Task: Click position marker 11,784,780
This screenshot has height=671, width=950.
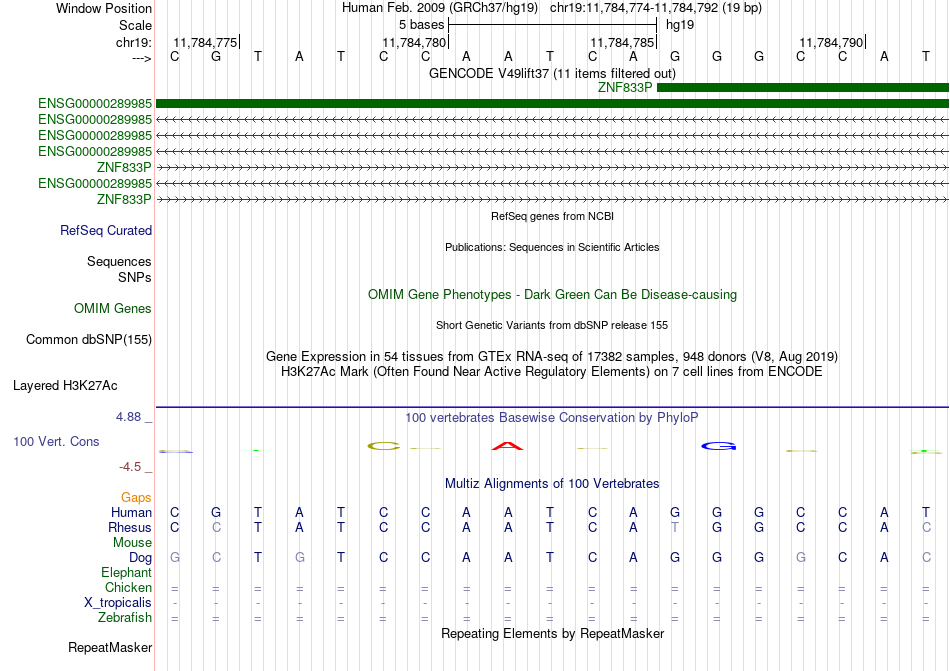Action: (x=414, y=42)
